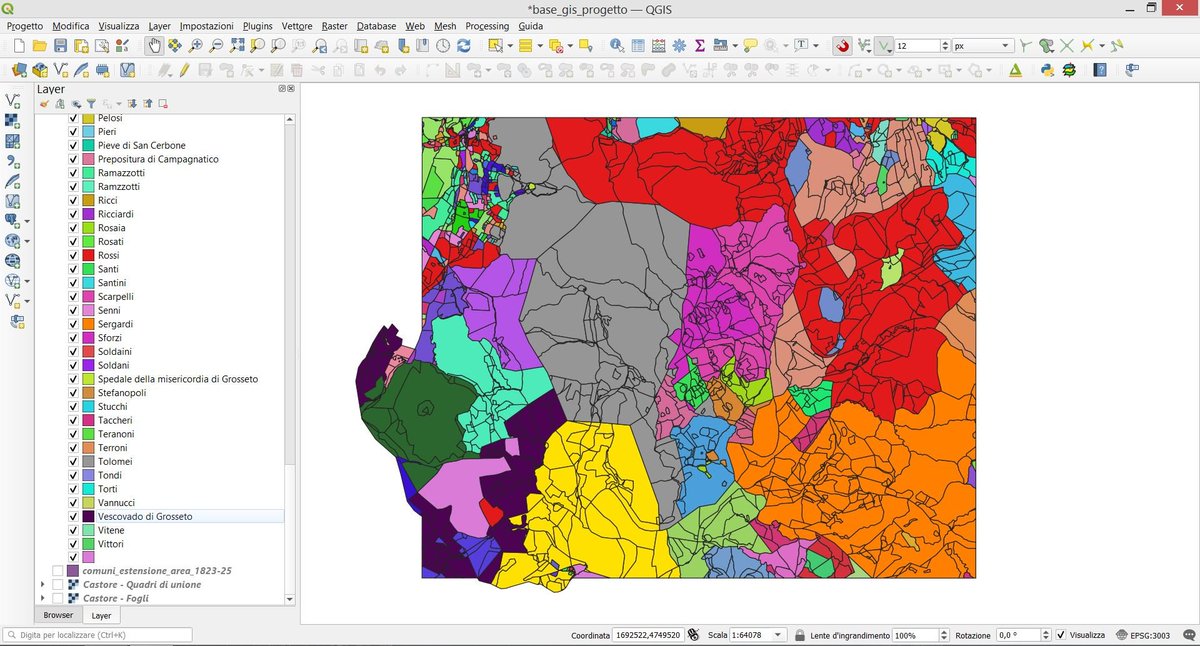Show statistical summary sigma icon

[700, 46]
